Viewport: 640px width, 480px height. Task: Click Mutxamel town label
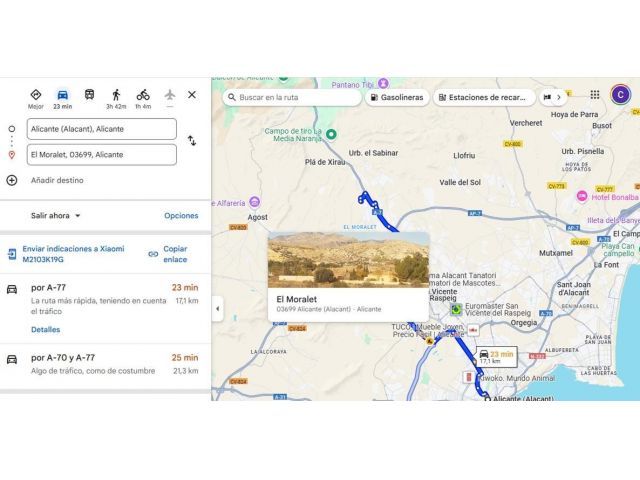pyautogui.click(x=556, y=253)
